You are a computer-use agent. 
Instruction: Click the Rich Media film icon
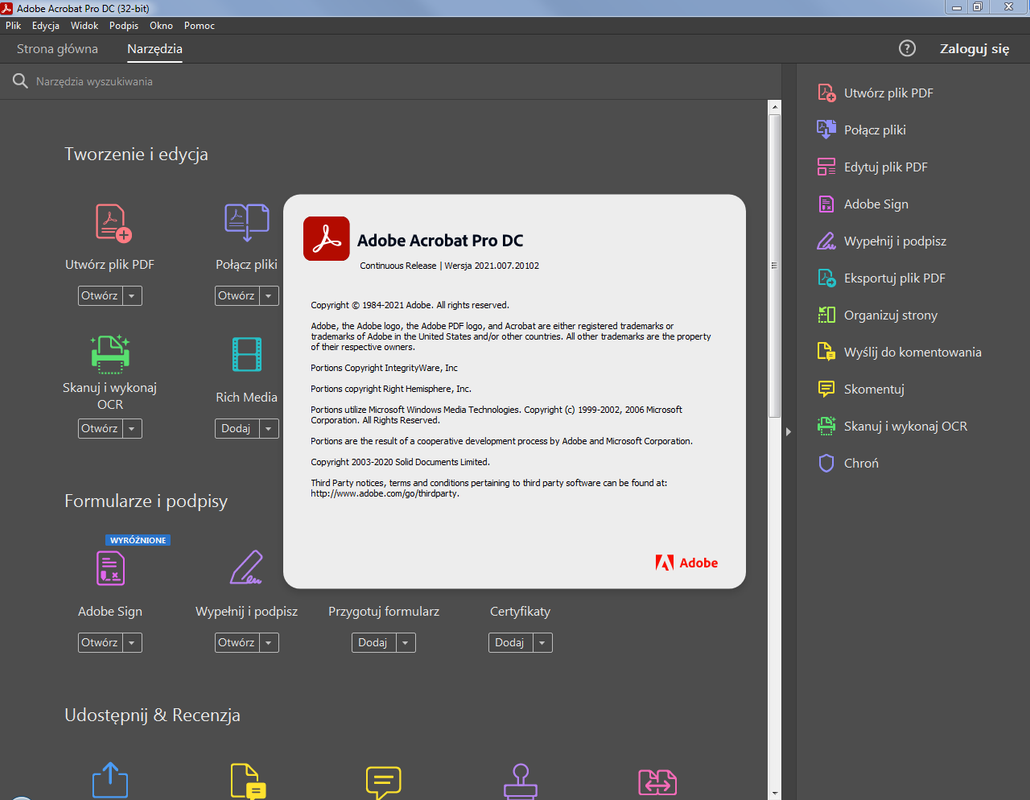click(x=247, y=354)
